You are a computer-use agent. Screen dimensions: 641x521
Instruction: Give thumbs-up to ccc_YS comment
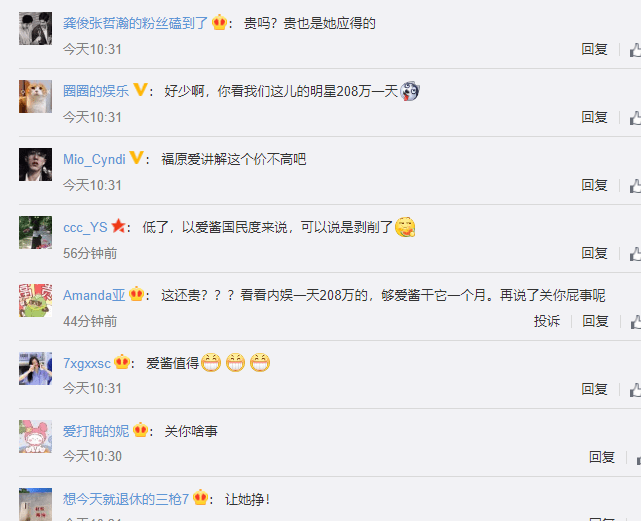point(635,254)
